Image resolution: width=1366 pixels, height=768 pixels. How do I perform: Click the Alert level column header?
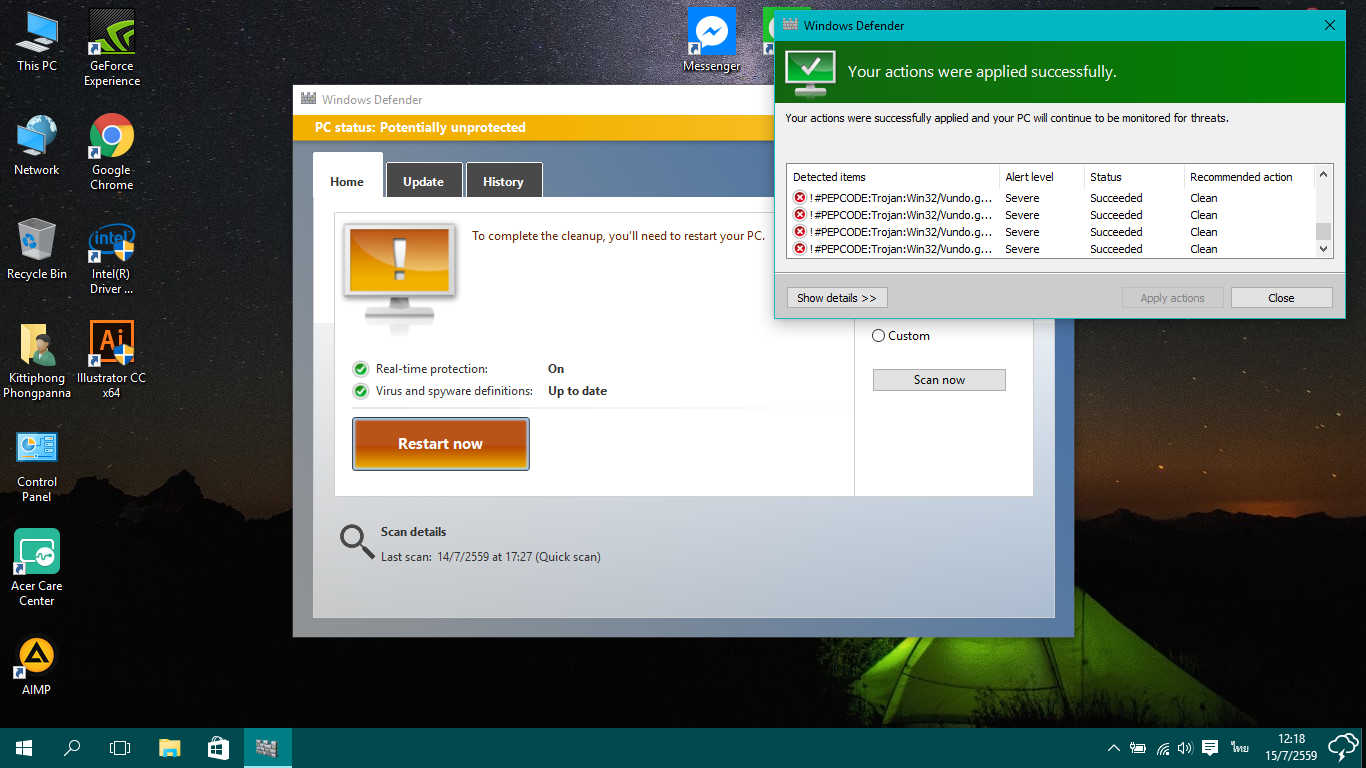click(x=1042, y=177)
